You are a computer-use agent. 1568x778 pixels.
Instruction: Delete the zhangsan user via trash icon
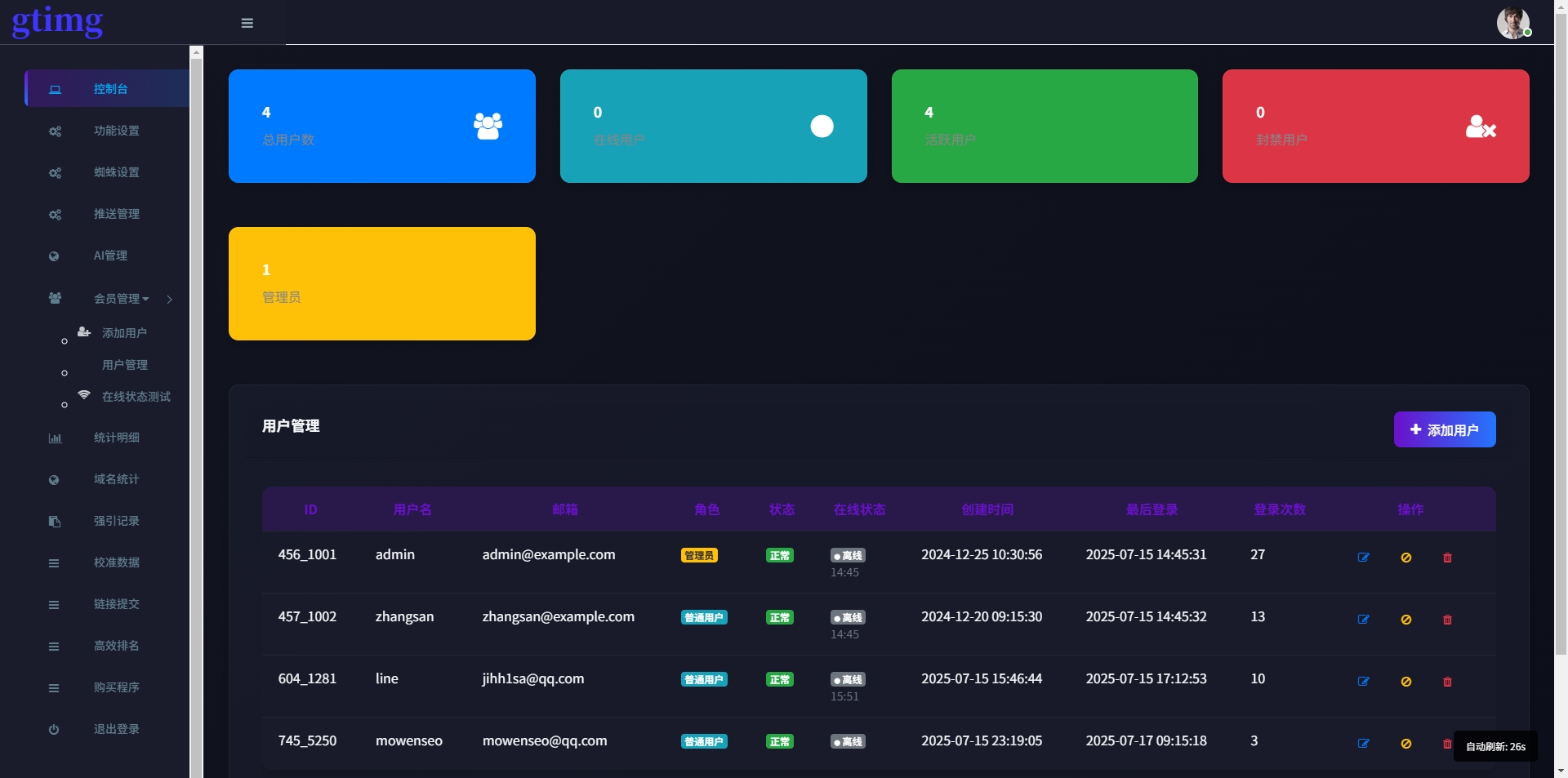1447,620
